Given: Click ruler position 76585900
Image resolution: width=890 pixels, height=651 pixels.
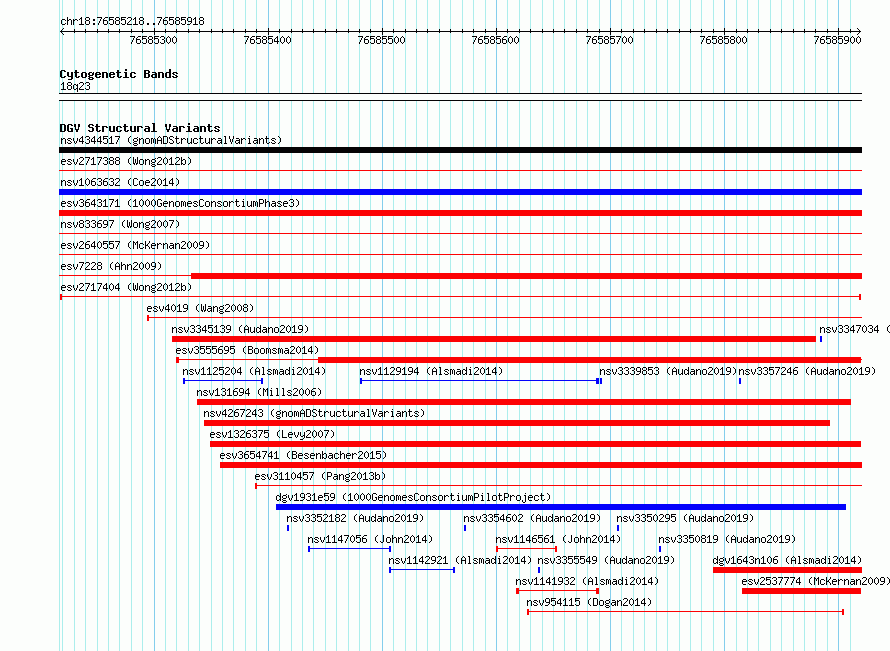Looking at the screenshot, I should [x=838, y=40].
